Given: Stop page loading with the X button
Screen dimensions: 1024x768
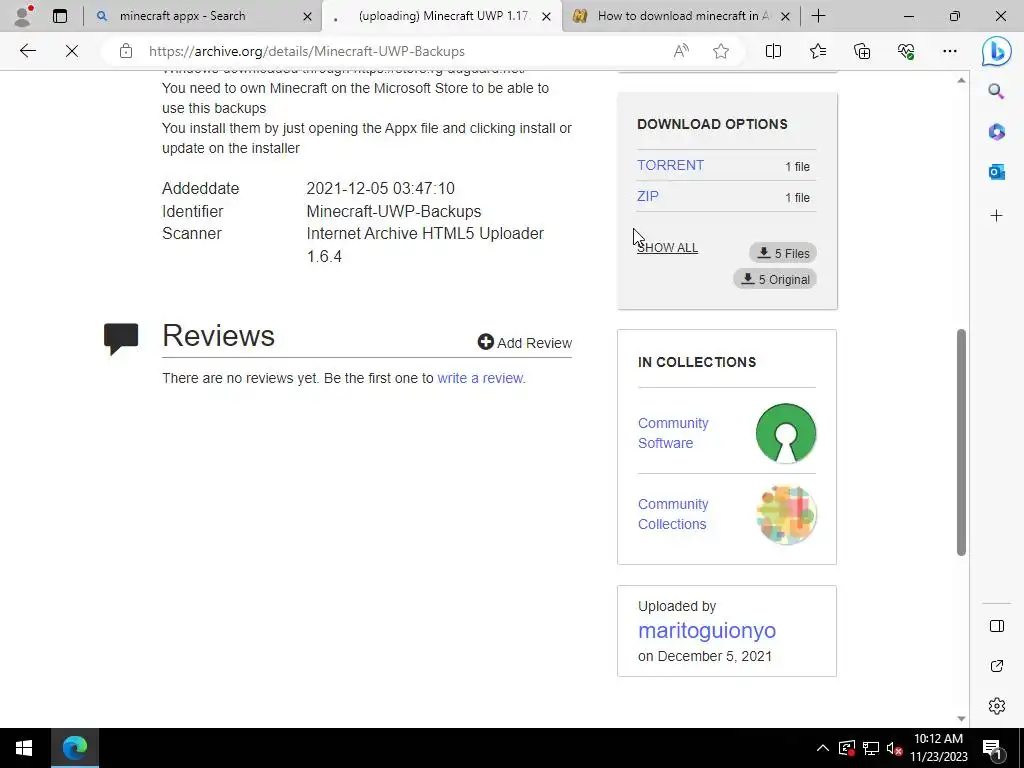Looking at the screenshot, I should [x=72, y=51].
